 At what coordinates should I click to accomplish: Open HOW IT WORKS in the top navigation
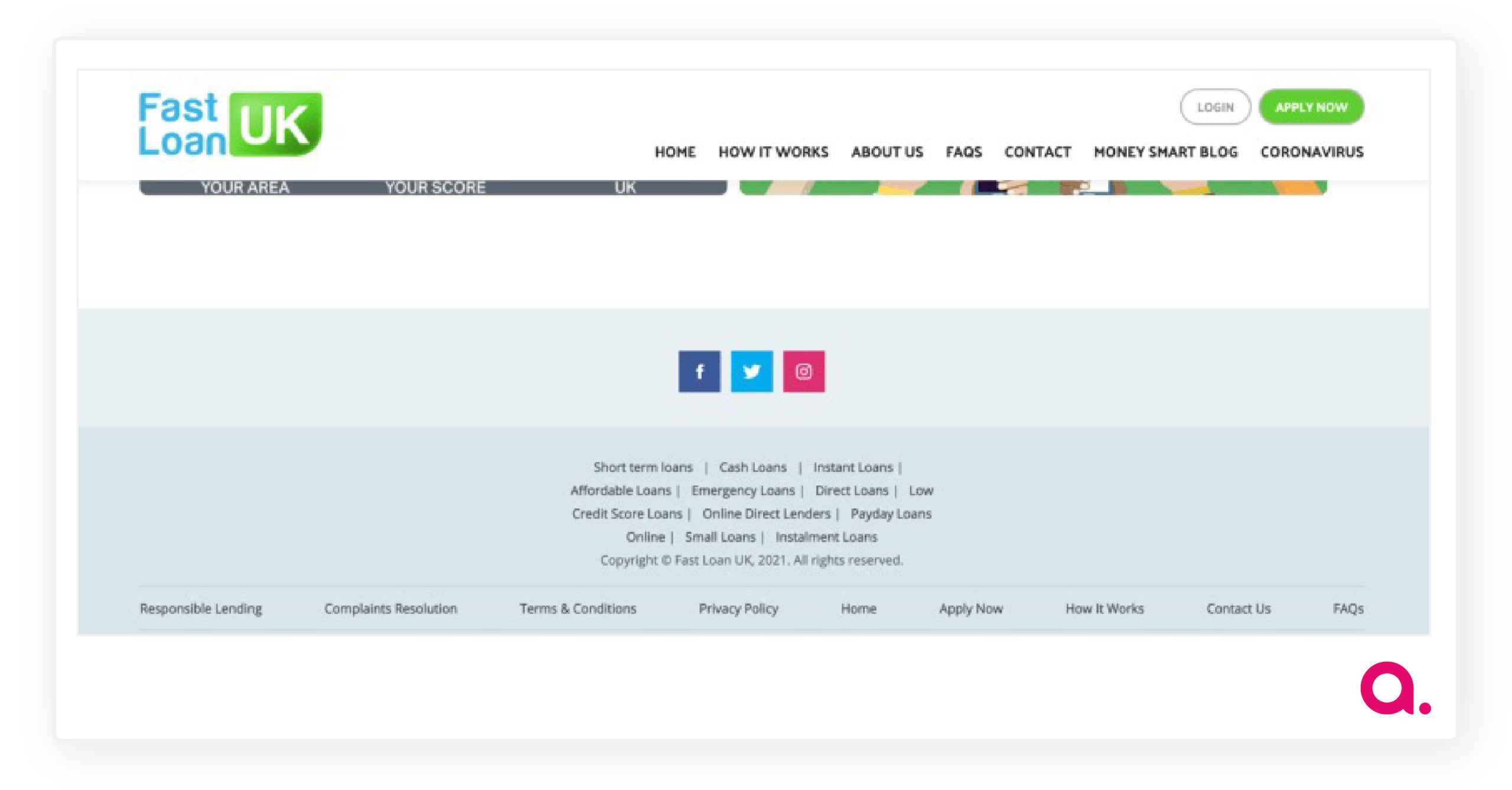tap(773, 152)
